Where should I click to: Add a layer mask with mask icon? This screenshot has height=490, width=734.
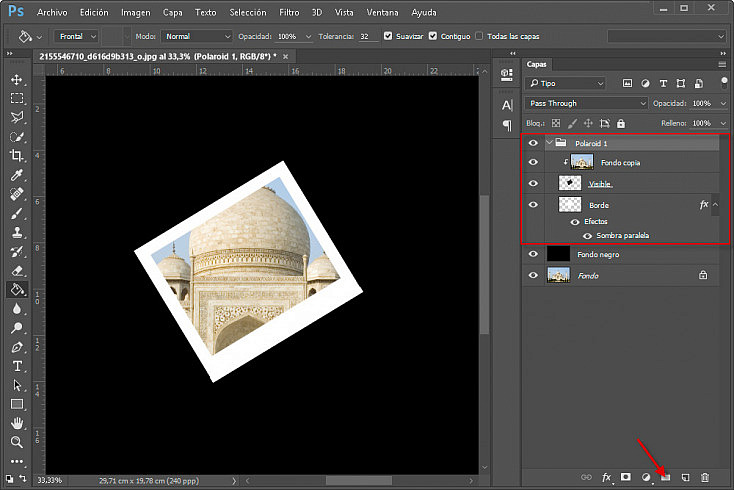click(625, 477)
